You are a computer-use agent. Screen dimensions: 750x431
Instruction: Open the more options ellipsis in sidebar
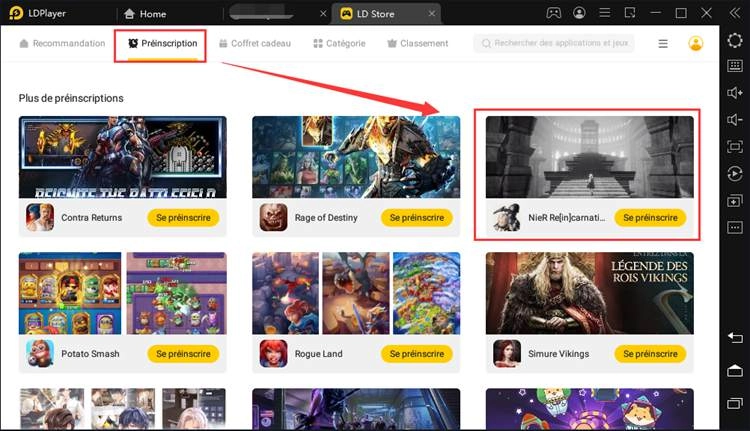[x=734, y=227]
